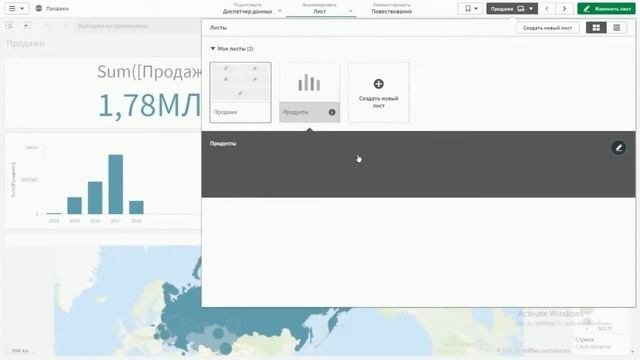Image resolution: width=640 pixels, height=360 pixels.
Task: Expand the arrow next to Лист tab
Action: (x=351, y=11)
